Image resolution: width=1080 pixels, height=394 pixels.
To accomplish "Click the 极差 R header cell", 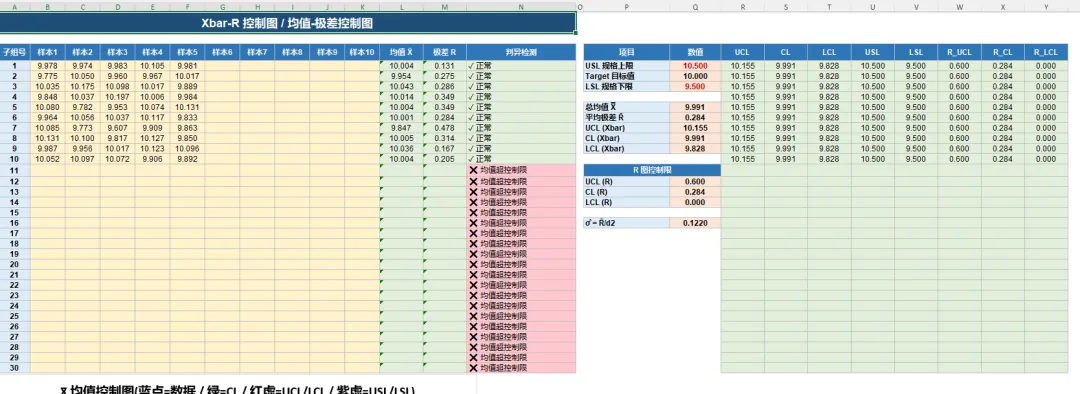I will point(444,52).
